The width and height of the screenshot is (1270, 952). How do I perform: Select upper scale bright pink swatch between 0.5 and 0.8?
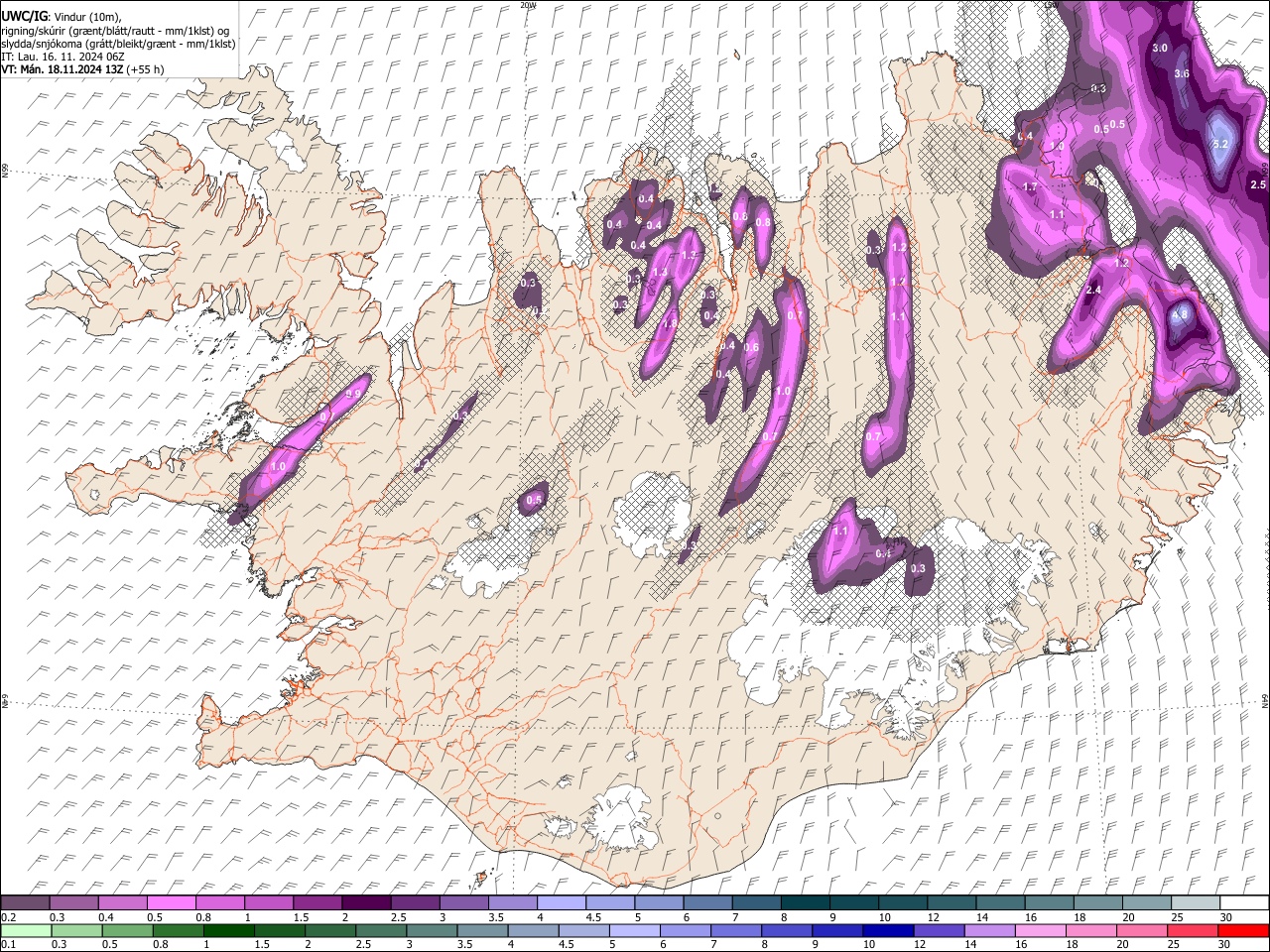pos(172,903)
